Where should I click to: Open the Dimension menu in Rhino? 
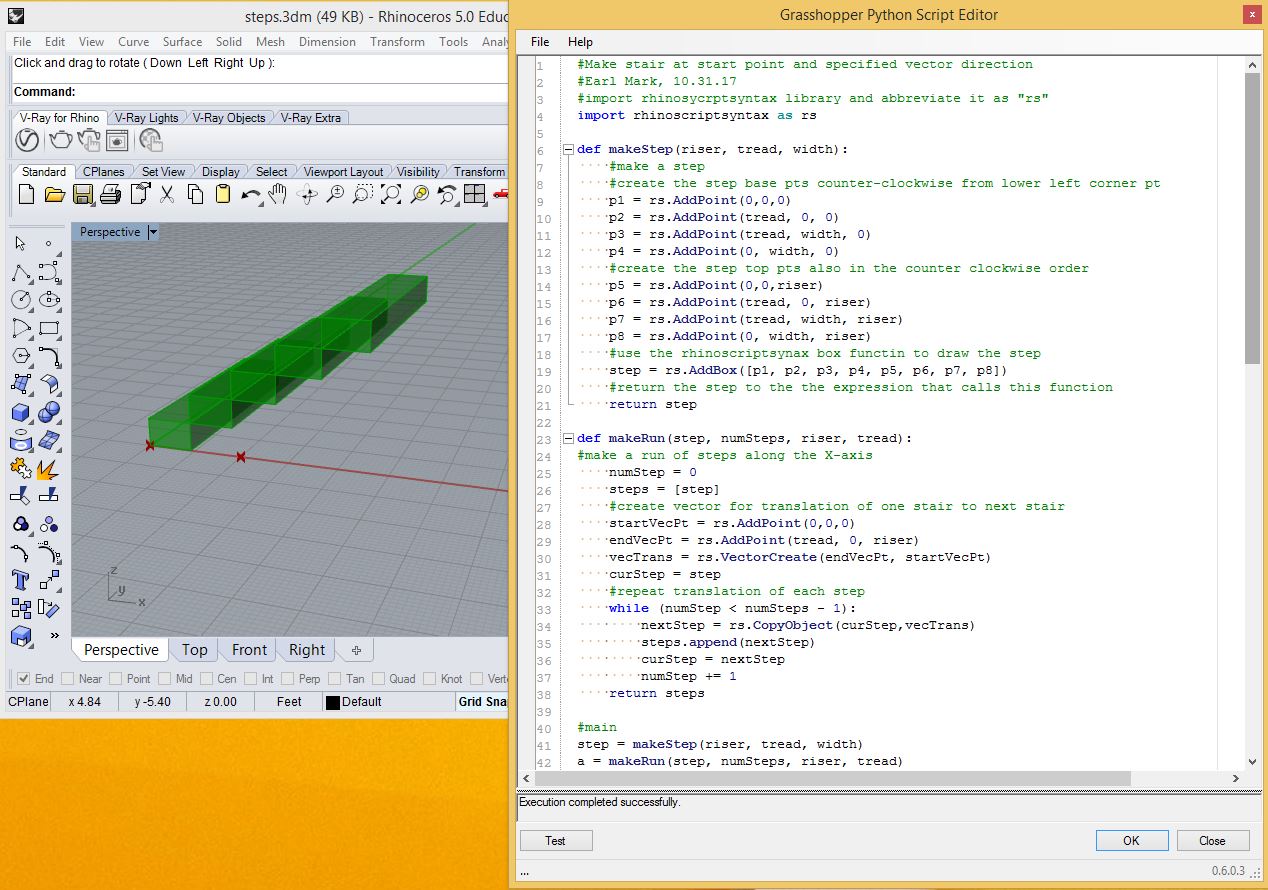(x=327, y=42)
